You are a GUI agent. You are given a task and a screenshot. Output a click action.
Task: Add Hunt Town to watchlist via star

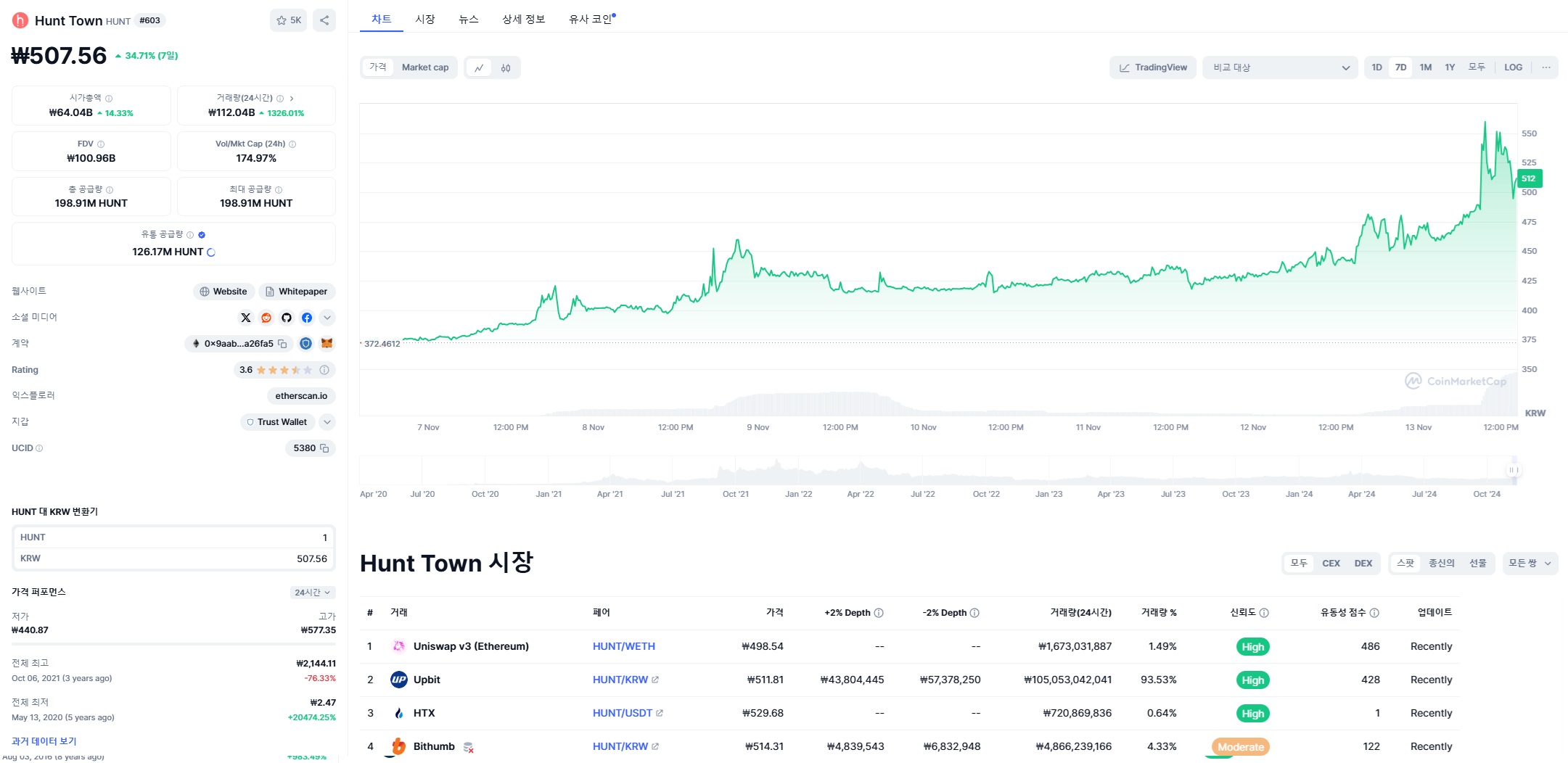click(289, 20)
